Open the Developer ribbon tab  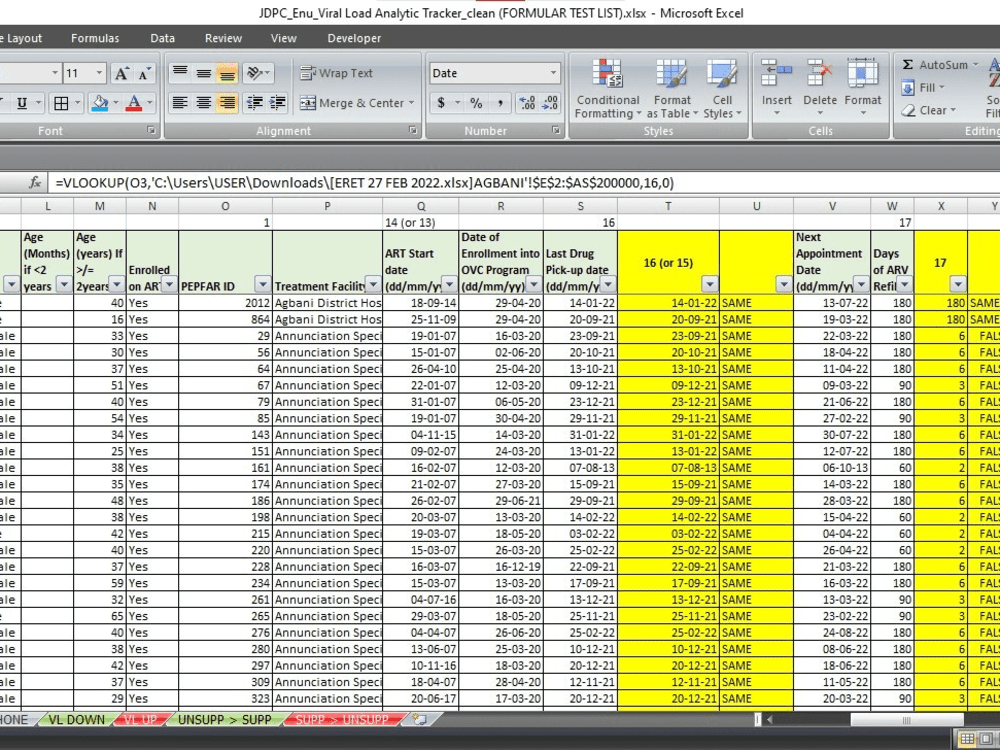(x=353, y=38)
